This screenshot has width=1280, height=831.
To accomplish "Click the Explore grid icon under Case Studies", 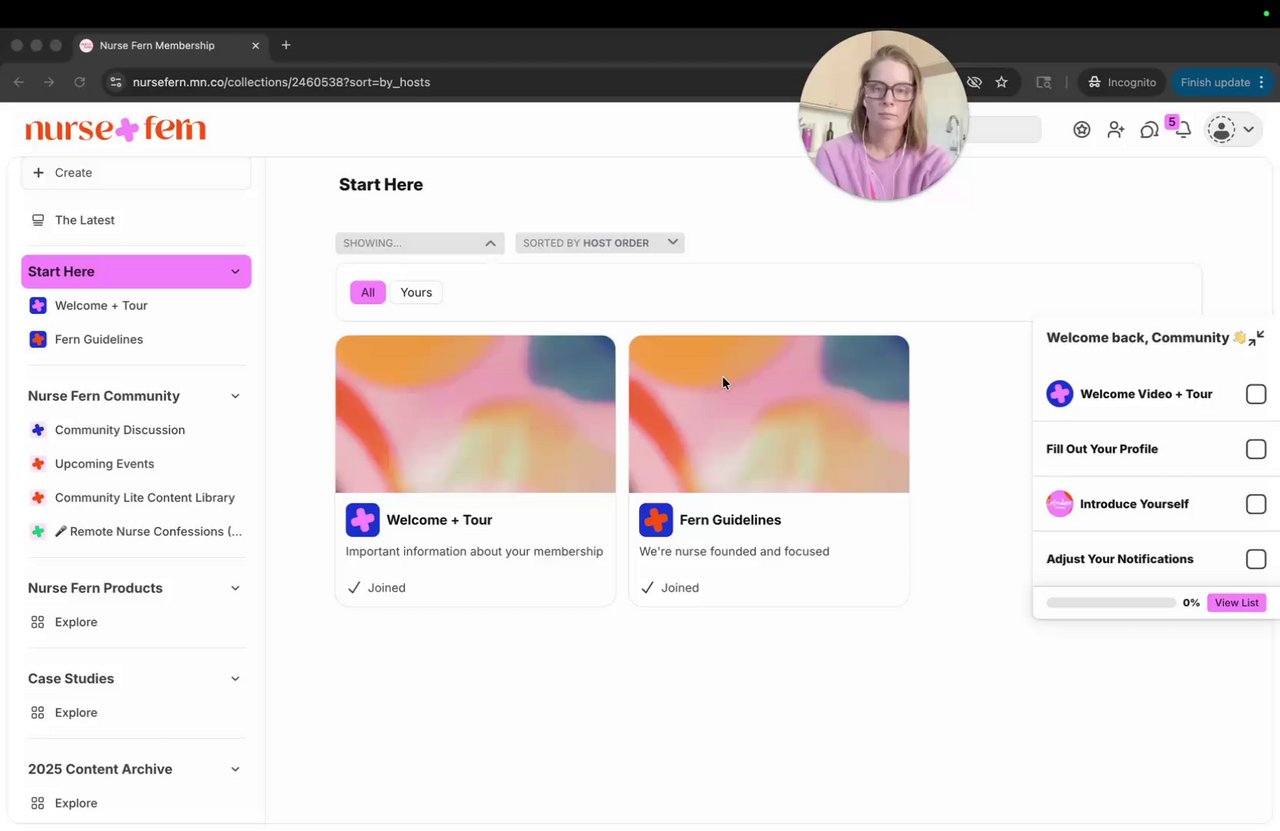I will [38, 713].
